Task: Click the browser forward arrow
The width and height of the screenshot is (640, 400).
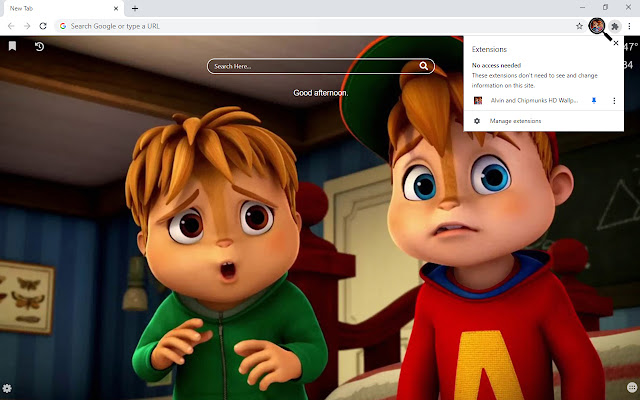Action: [x=27, y=26]
